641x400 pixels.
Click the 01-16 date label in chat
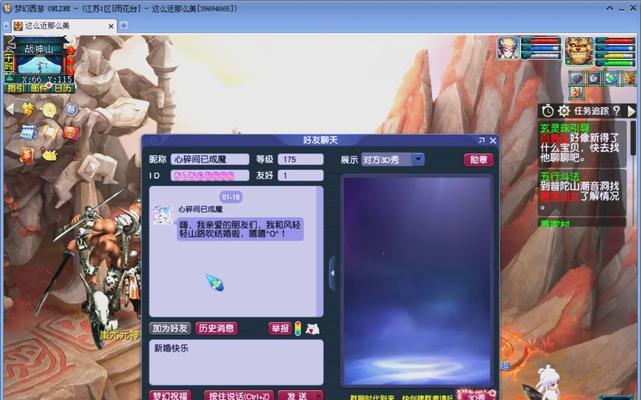pos(231,197)
